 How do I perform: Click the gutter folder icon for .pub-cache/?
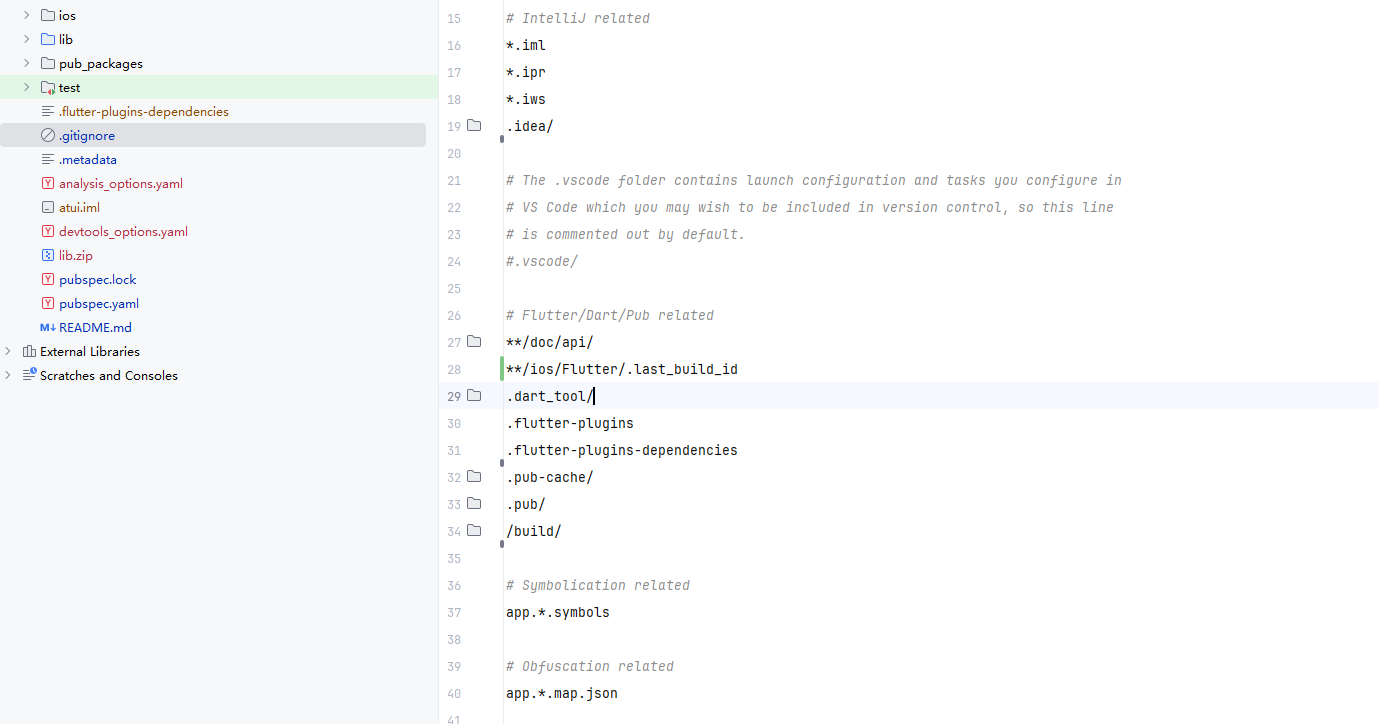tap(474, 477)
